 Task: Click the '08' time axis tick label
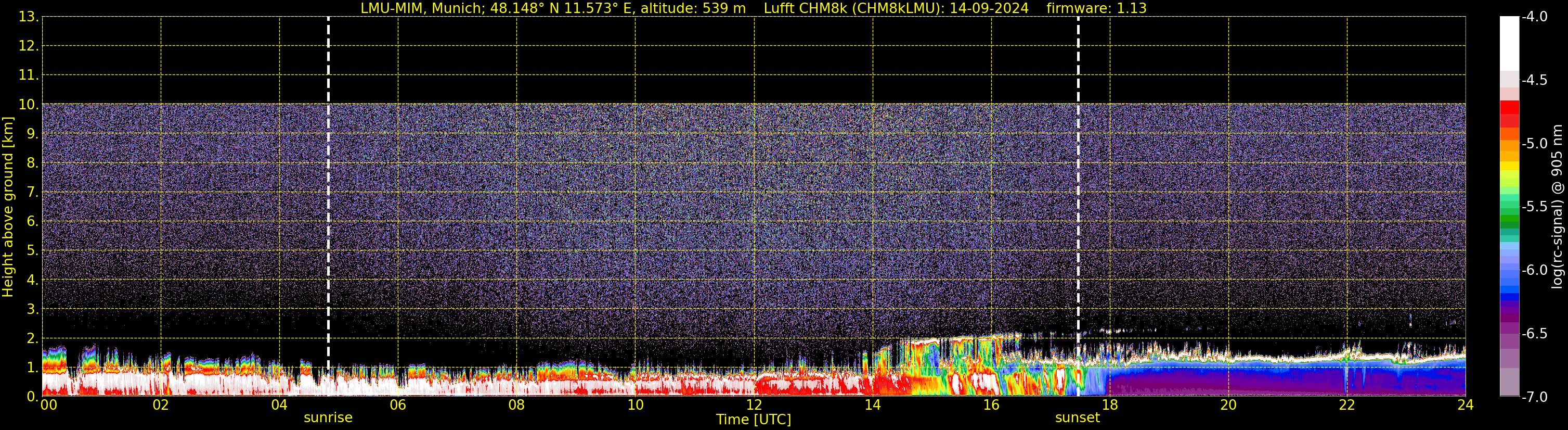point(517,405)
